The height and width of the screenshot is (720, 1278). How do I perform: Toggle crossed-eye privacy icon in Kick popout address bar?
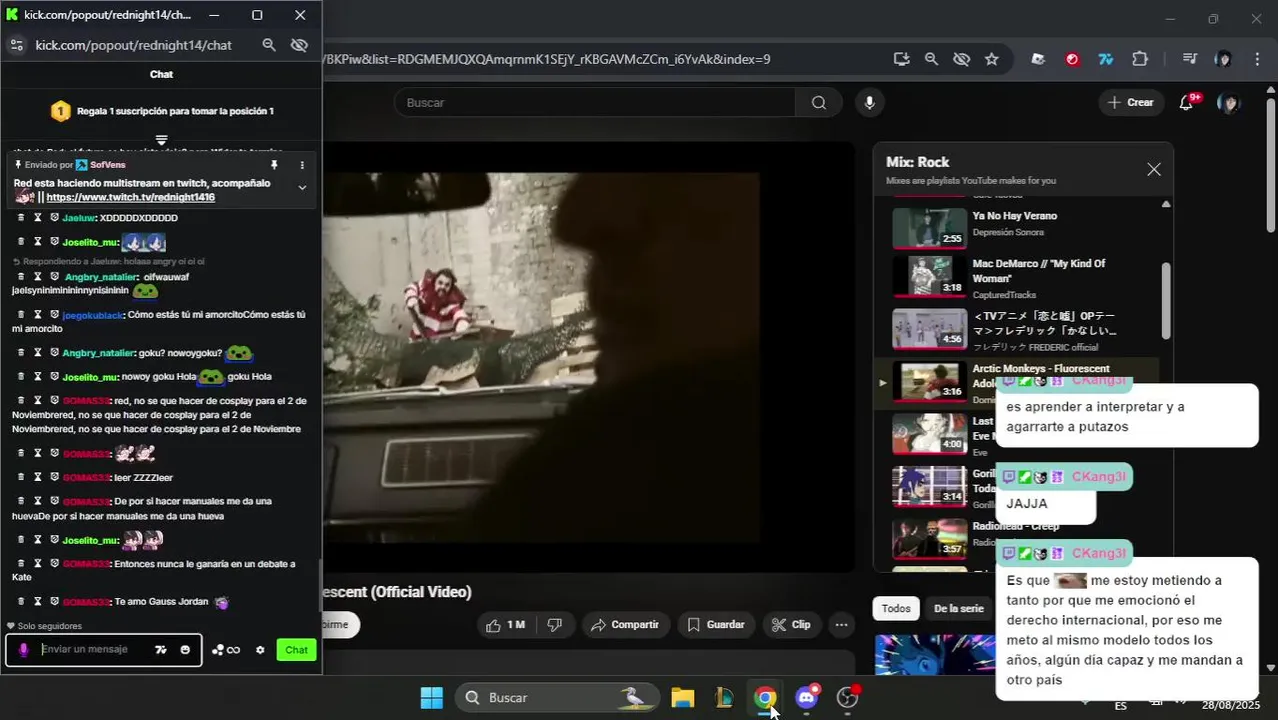tap(299, 45)
